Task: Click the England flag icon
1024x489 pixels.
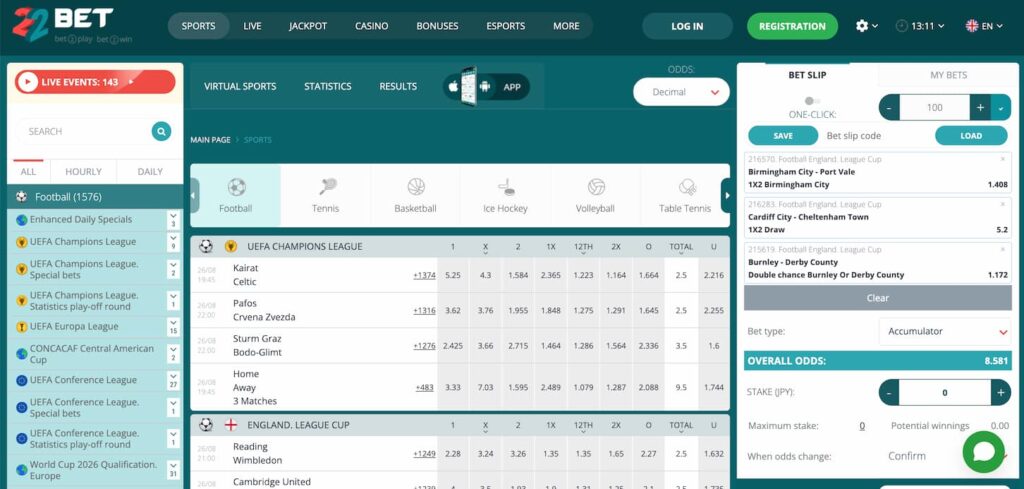Action: (231, 425)
